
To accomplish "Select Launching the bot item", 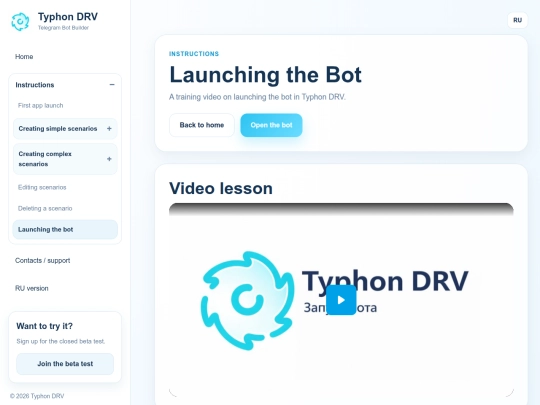I will point(65,229).
